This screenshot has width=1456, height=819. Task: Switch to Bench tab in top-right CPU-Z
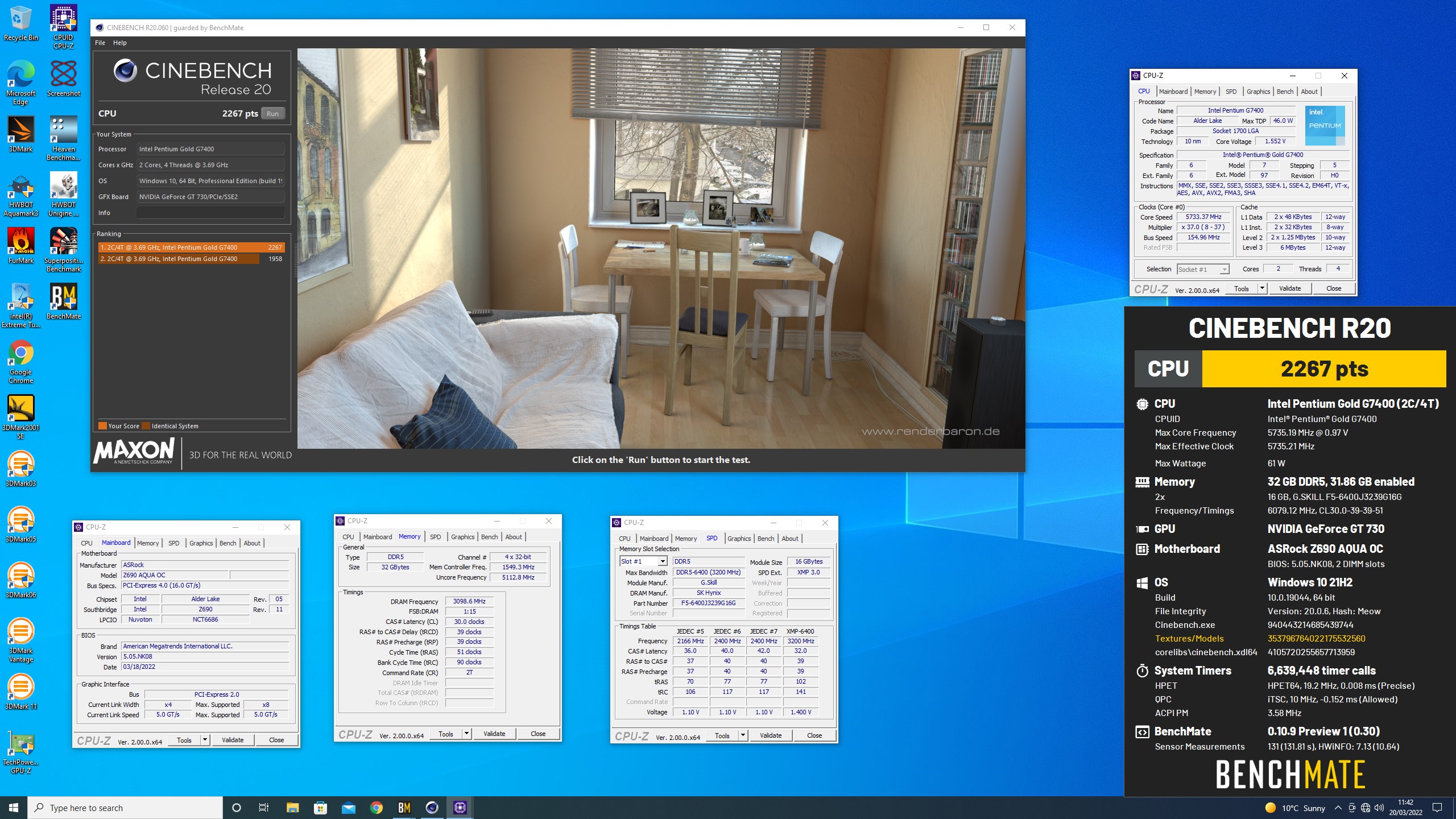(1285, 92)
